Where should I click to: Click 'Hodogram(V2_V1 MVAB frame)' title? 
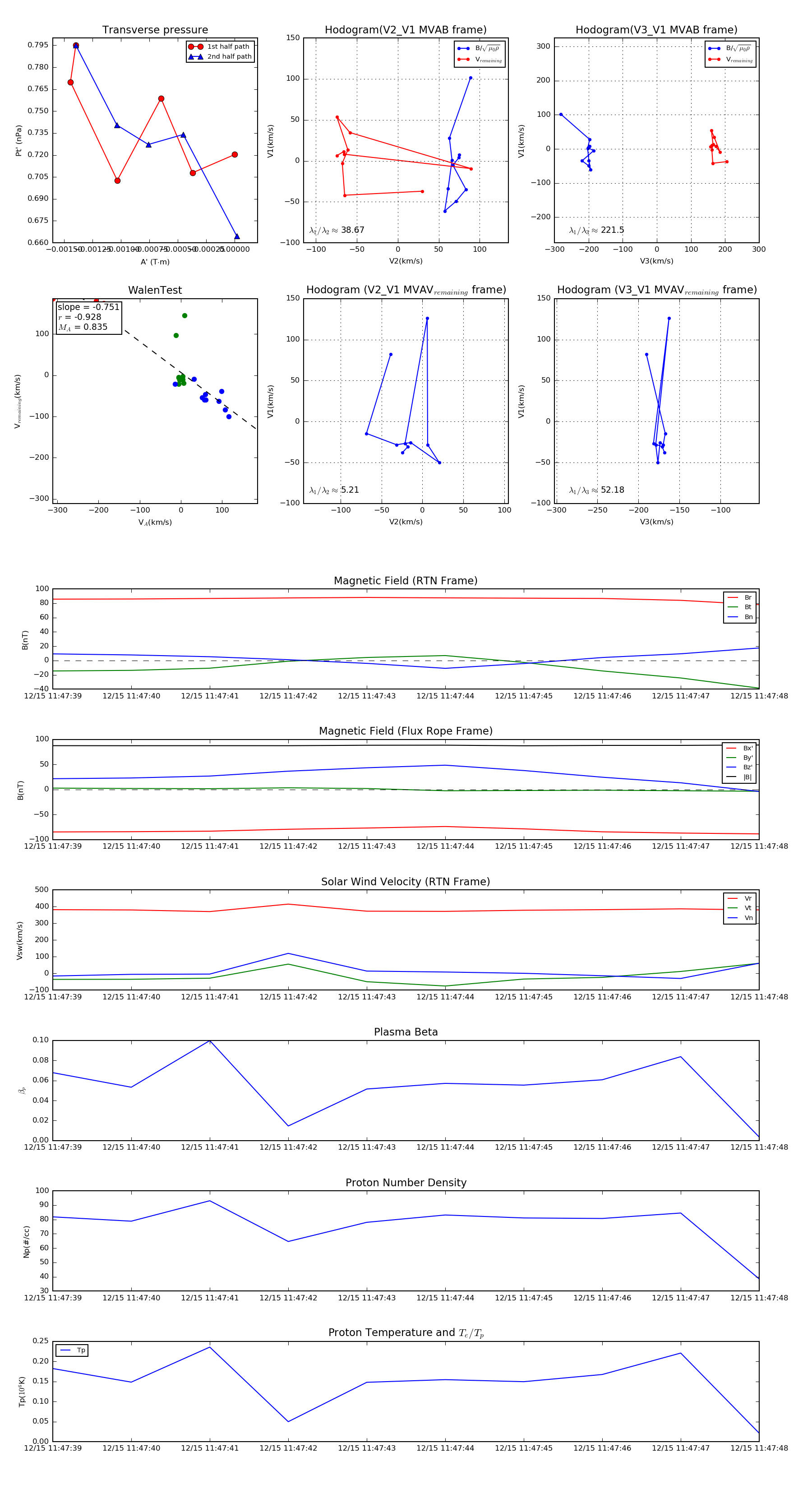coord(406,30)
